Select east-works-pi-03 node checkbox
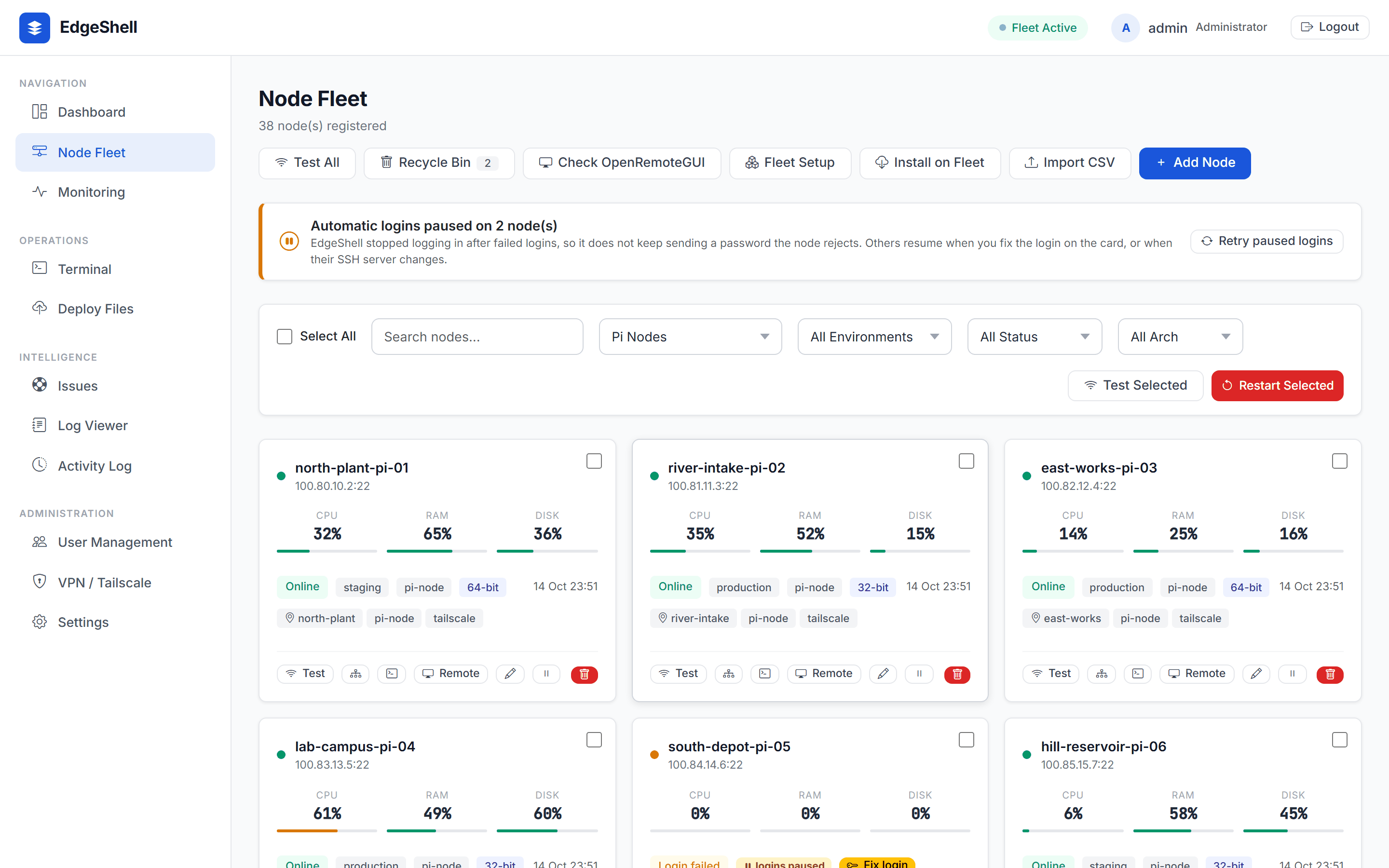This screenshot has height=868, width=1389. [x=1340, y=461]
